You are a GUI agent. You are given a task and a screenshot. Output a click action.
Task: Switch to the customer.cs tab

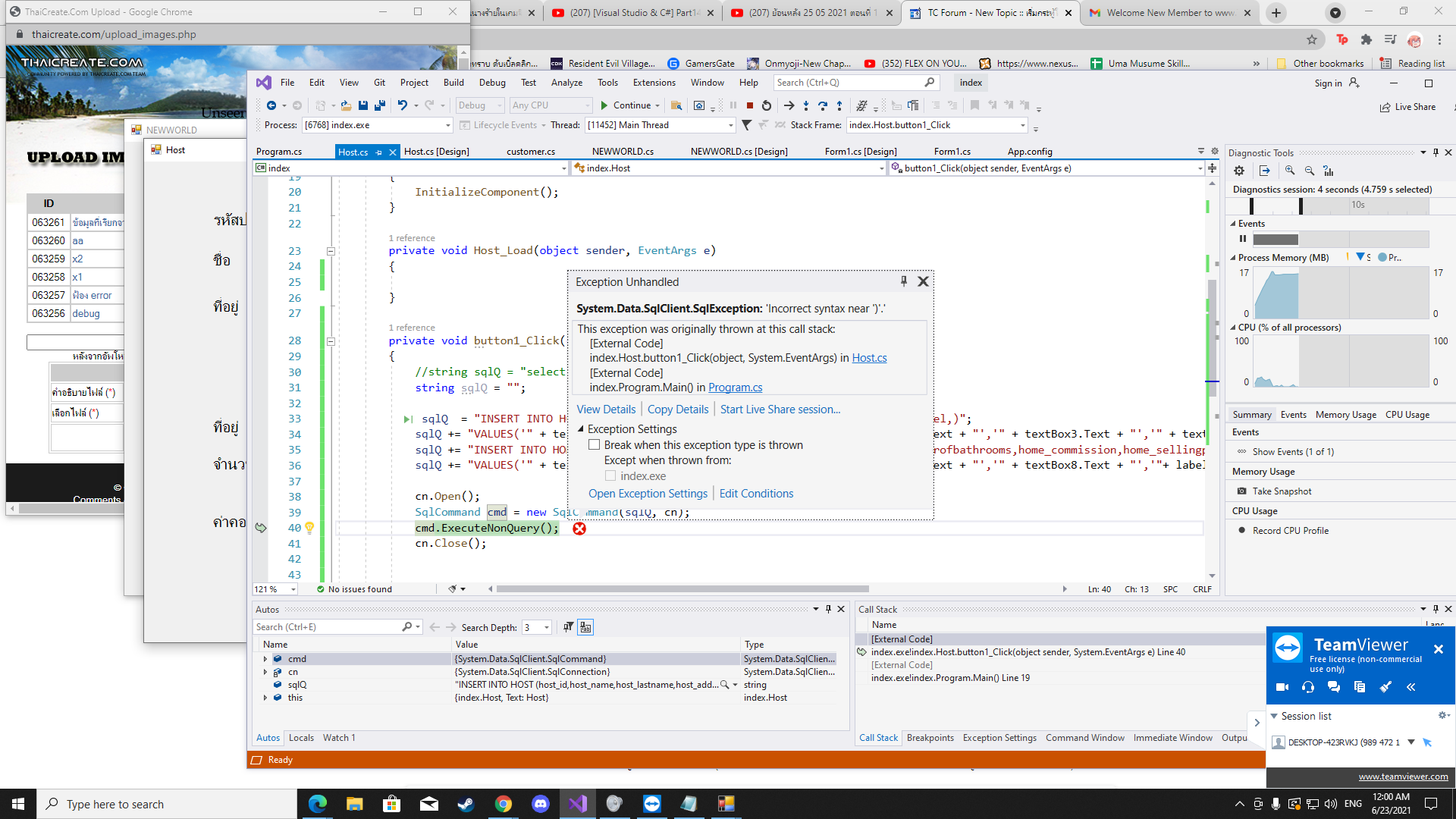click(x=530, y=152)
